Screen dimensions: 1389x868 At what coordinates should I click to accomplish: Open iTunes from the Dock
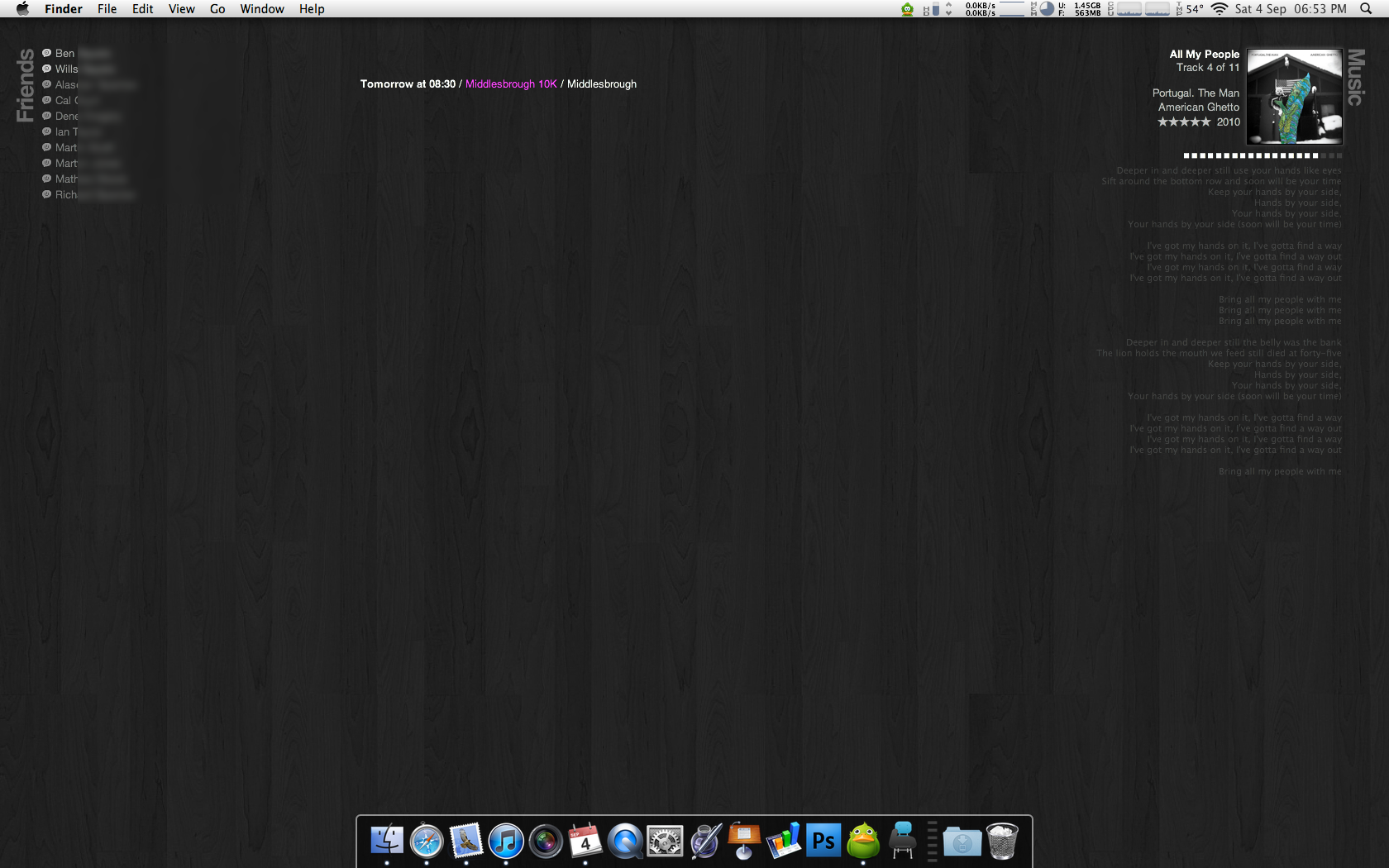(x=506, y=842)
